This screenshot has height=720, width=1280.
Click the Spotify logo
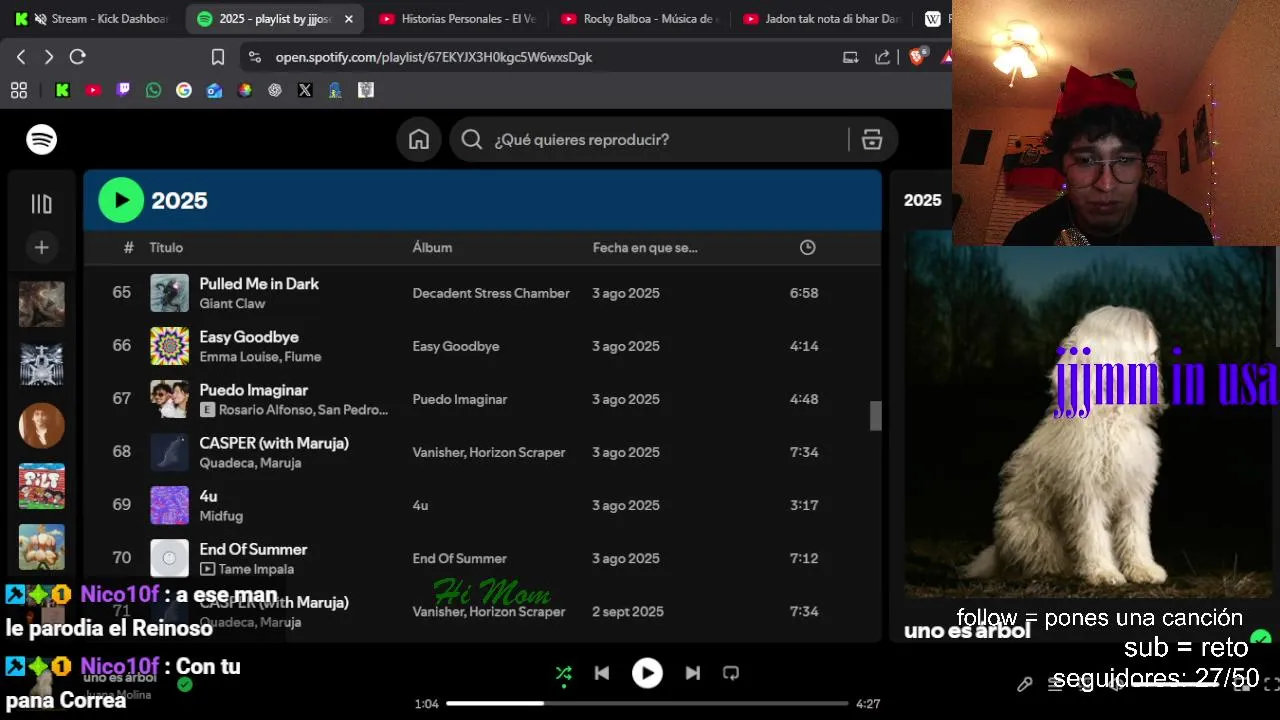click(41, 140)
